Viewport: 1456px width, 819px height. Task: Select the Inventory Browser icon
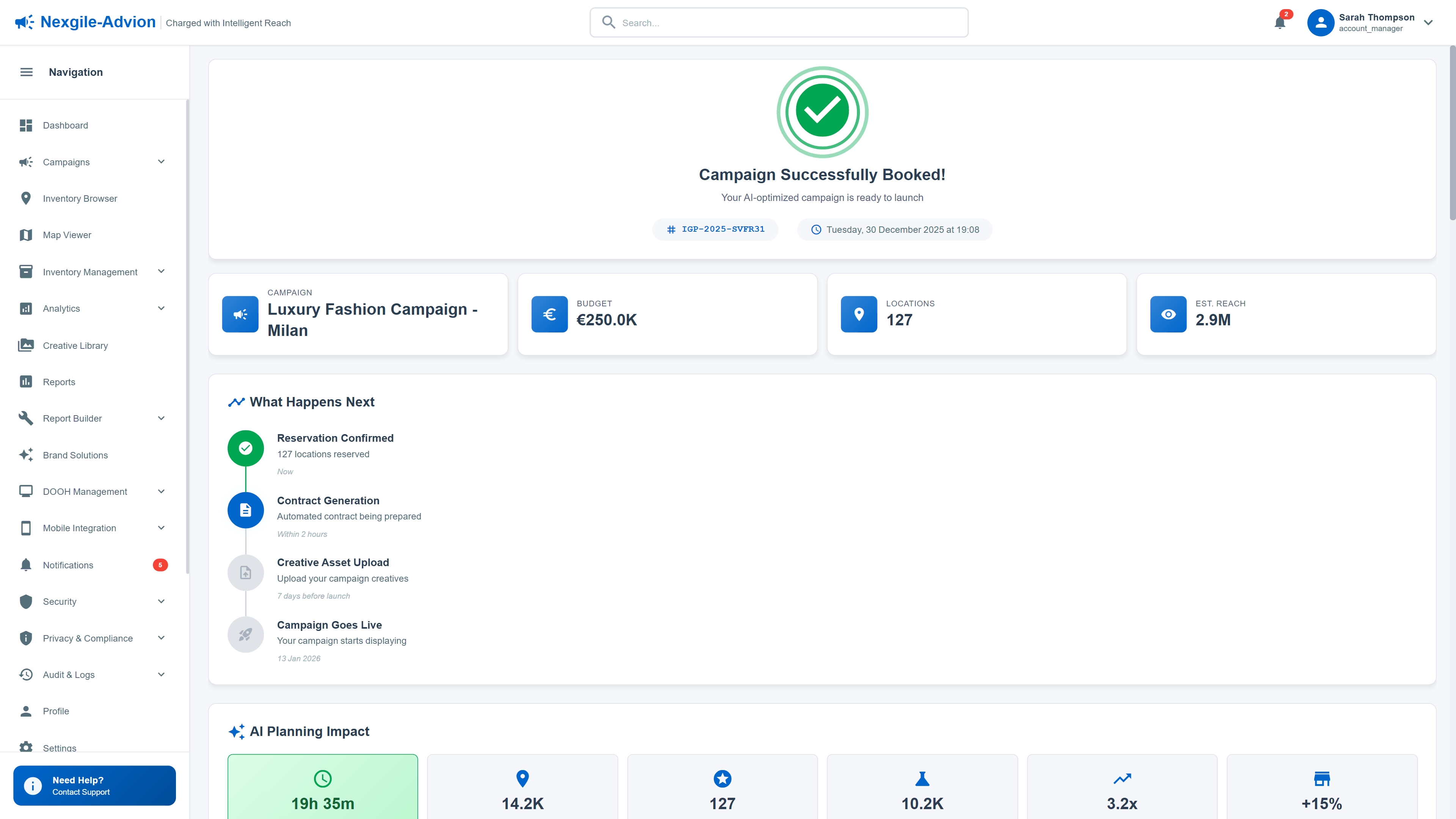point(26,198)
